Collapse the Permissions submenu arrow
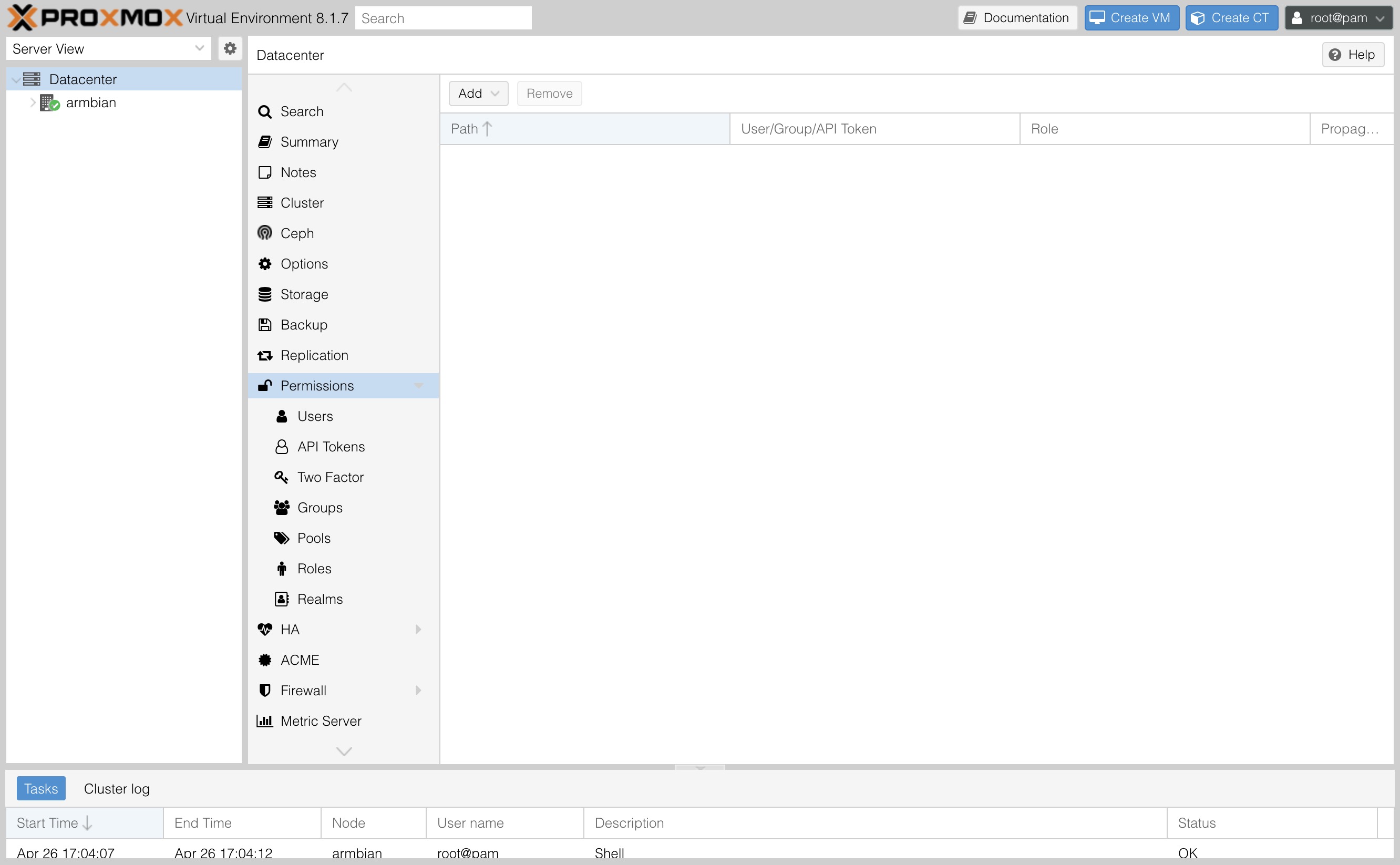This screenshot has width=1400, height=865. click(x=418, y=386)
